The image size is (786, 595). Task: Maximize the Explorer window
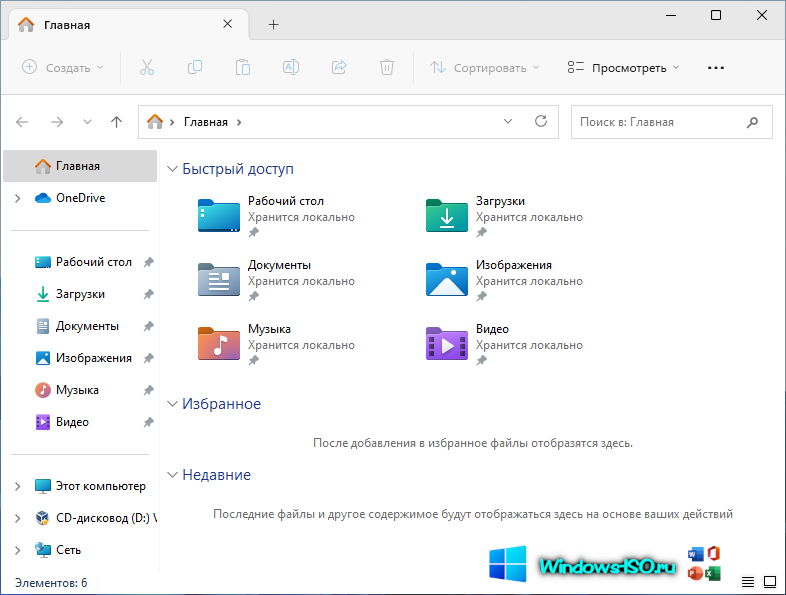(x=716, y=16)
